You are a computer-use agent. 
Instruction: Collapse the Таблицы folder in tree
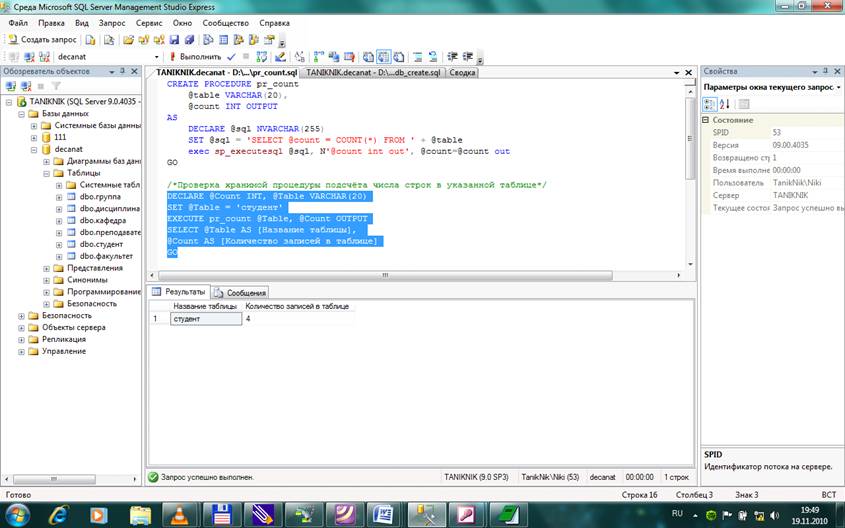46,173
